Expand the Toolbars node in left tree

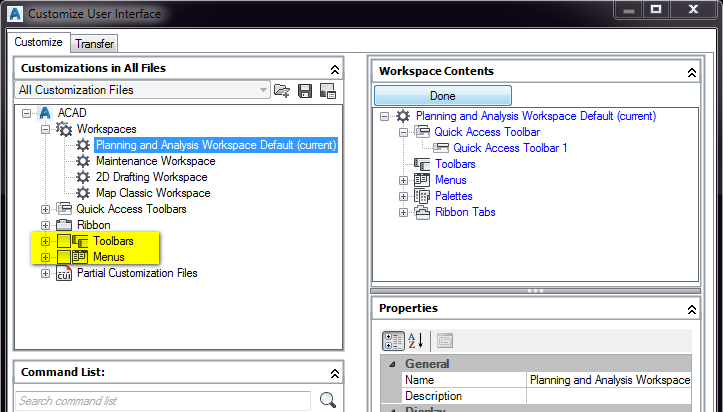point(45,241)
